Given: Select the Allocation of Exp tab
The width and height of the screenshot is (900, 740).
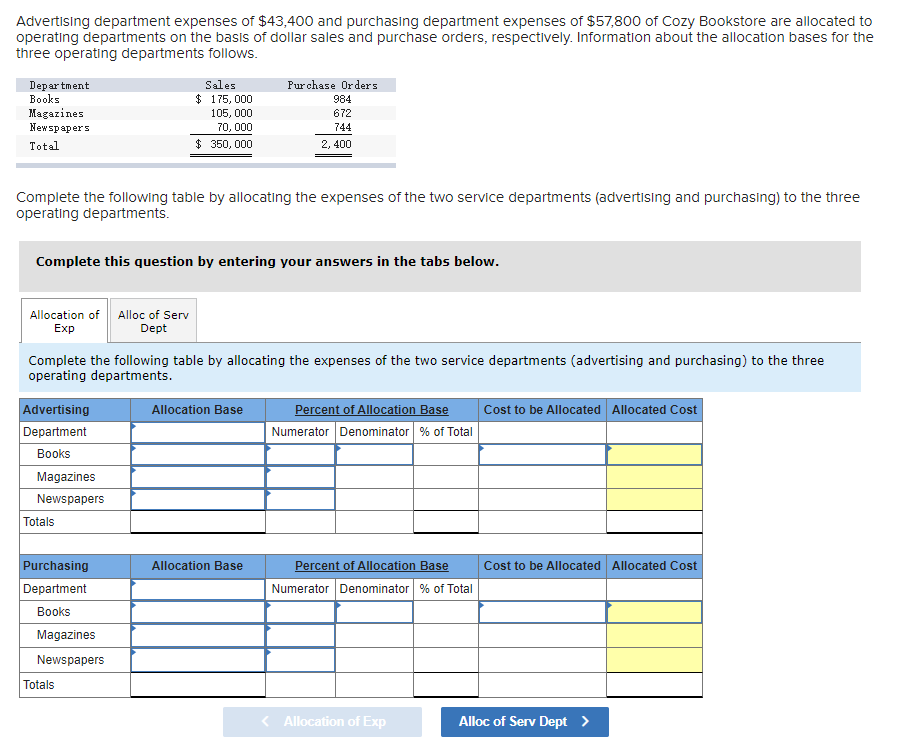Looking at the screenshot, I should click(x=64, y=320).
